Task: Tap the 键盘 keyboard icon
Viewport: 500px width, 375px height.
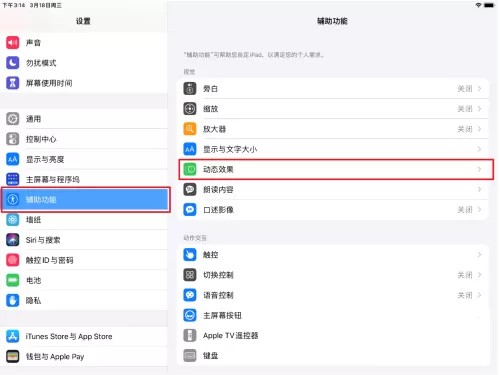Action: click(190, 356)
